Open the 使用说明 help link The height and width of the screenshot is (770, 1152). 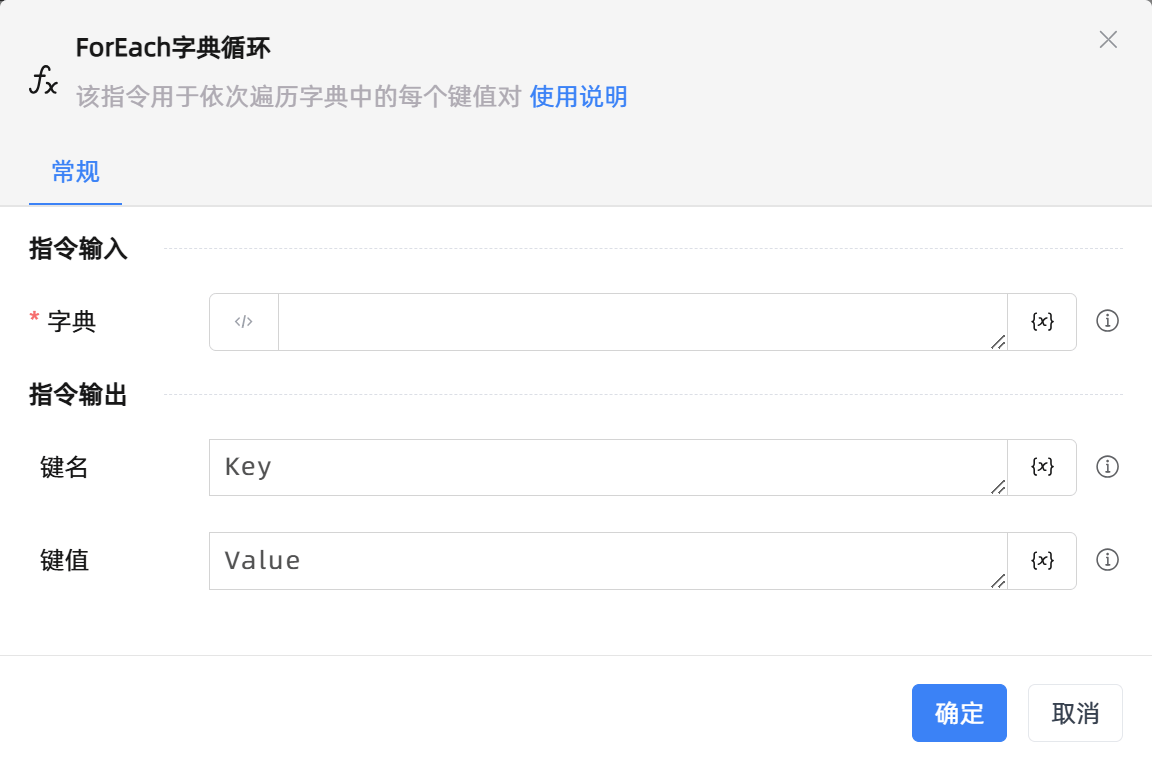[578, 97]
